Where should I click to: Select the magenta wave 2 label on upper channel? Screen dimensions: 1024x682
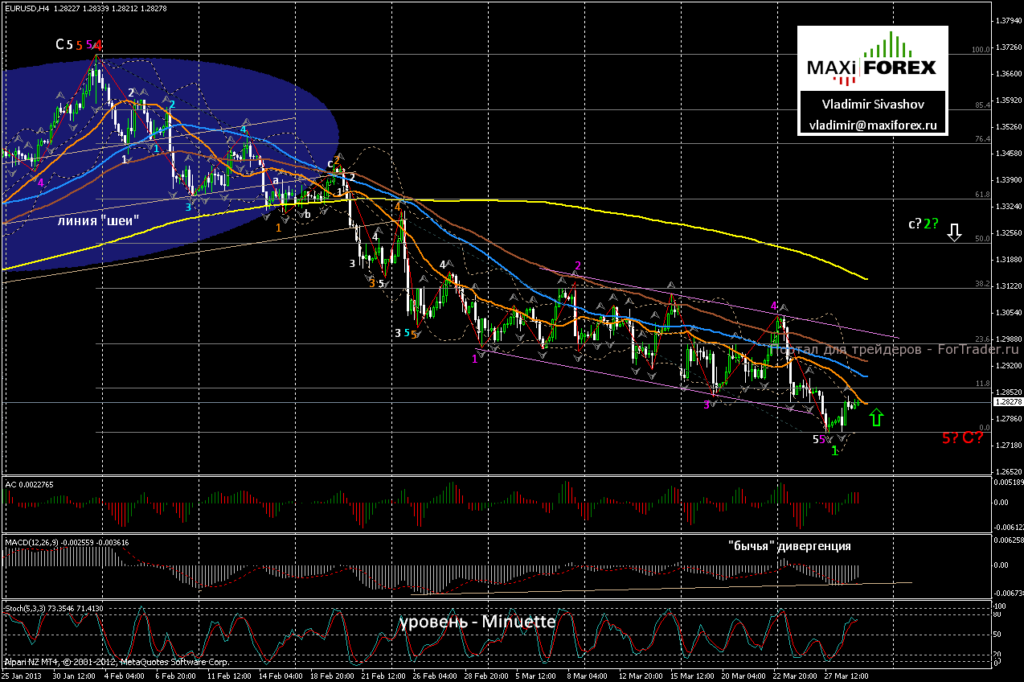tap(577, 266)
